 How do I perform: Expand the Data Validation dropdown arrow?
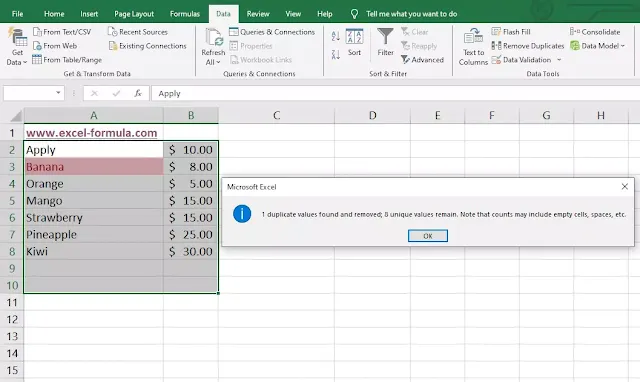(x=559, y=60)
